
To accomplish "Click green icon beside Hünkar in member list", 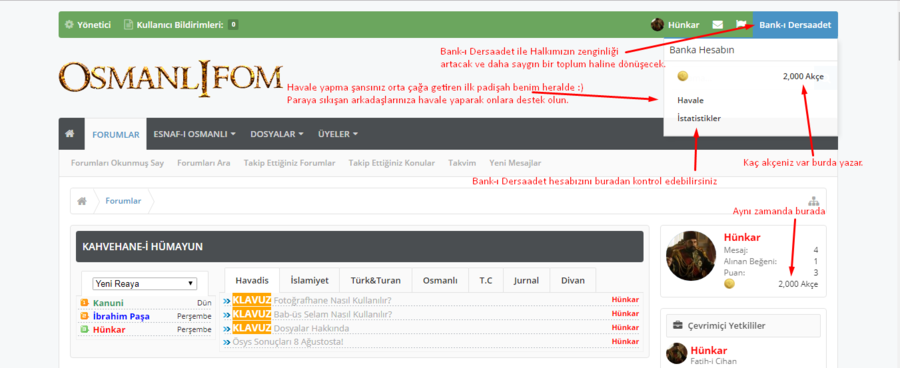I will [84, 330].
